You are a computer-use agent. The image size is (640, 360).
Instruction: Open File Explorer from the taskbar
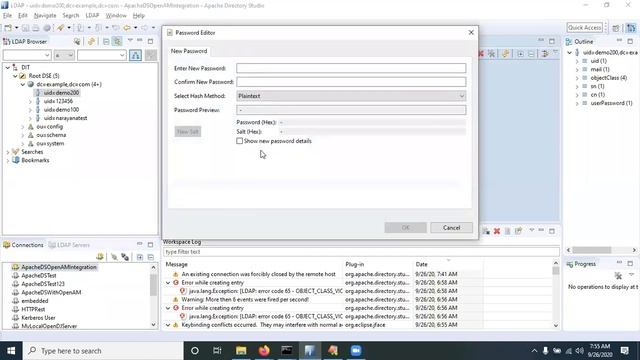point(241,350)
